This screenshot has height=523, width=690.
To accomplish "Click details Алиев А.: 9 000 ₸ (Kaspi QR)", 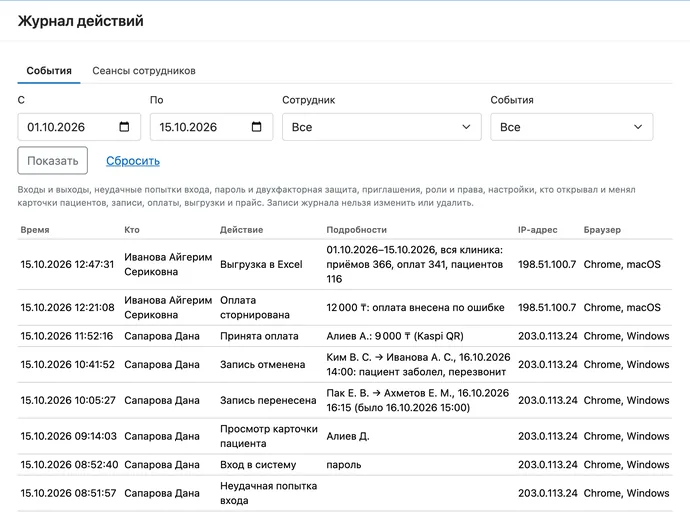I will click(395, 336).
